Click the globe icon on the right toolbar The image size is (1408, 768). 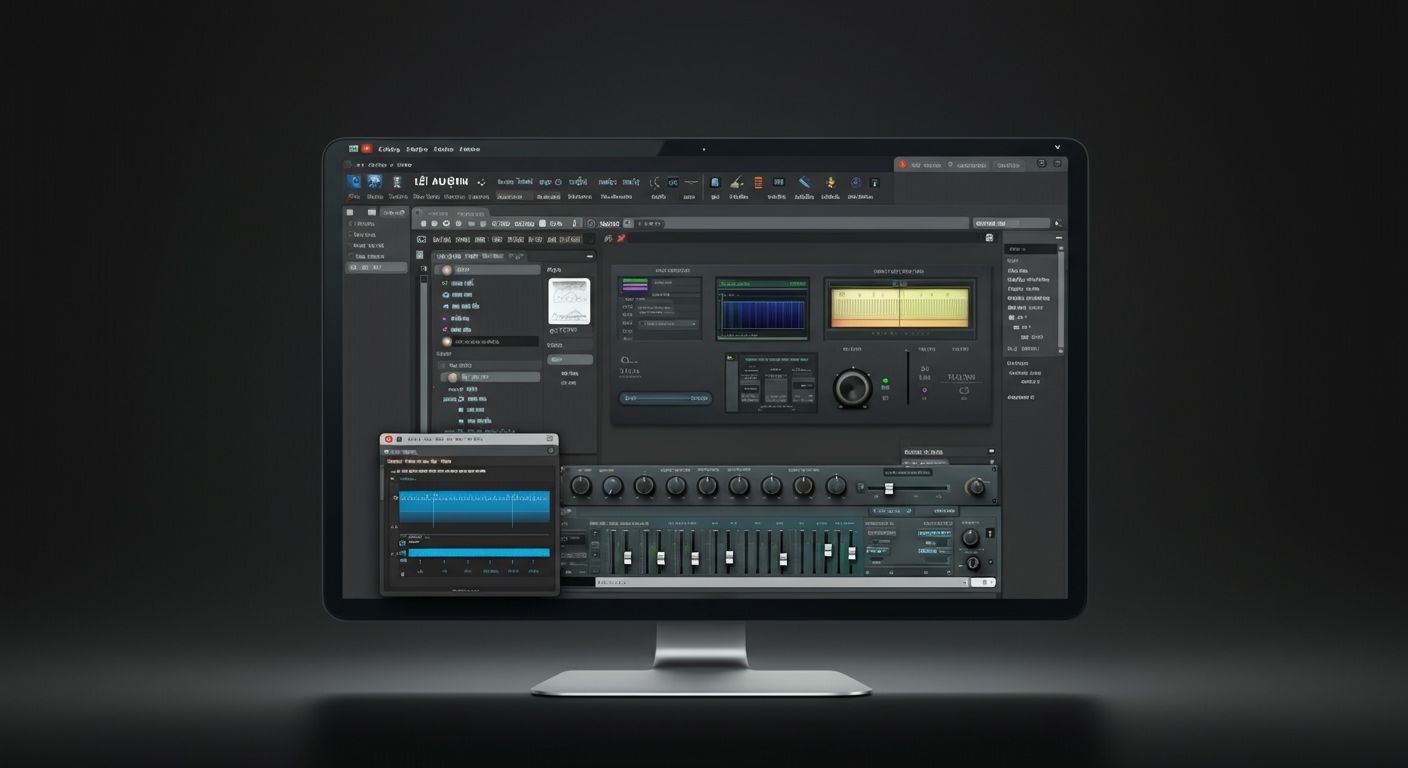(x=854, y=183)
